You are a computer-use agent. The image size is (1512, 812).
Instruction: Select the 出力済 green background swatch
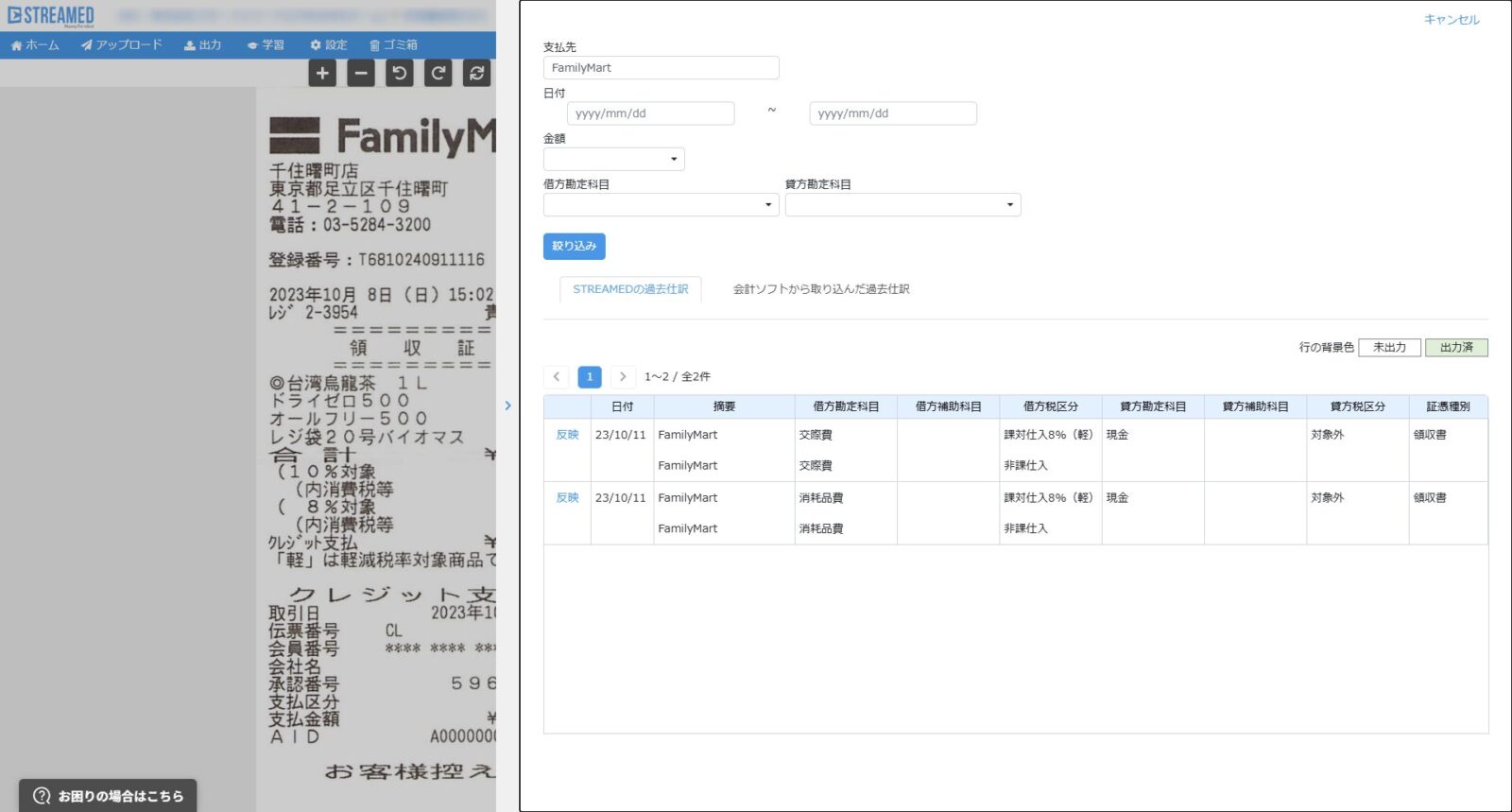click(1456, 348)
